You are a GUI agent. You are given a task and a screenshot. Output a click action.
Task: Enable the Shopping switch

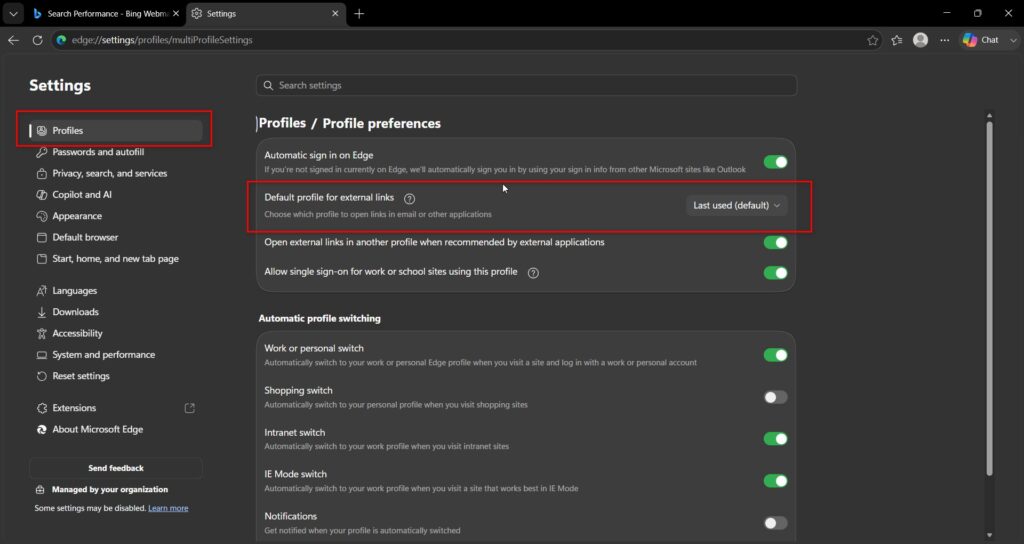click(775, 397)
